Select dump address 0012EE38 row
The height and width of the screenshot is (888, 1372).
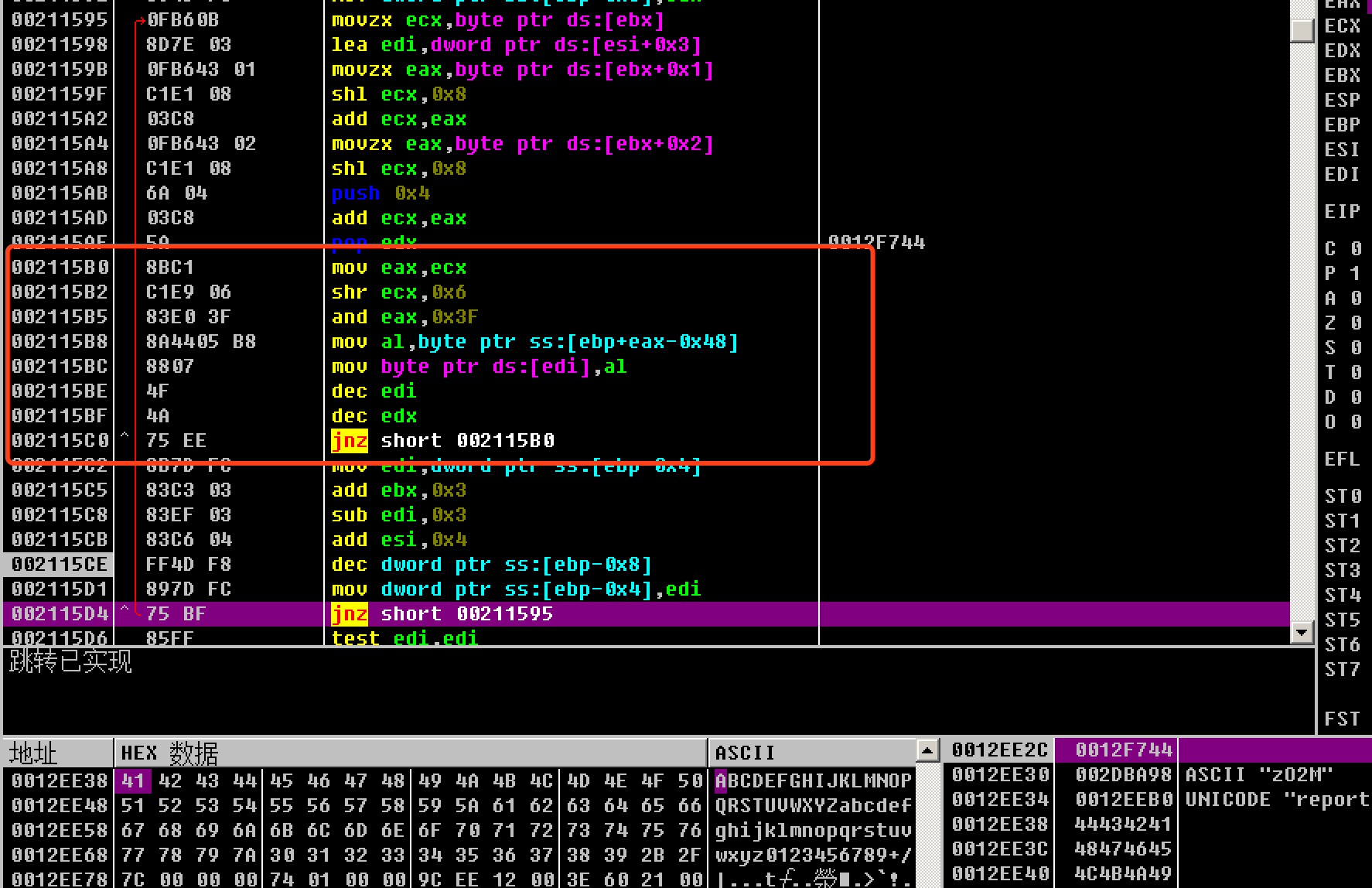(x=60, y=781)
